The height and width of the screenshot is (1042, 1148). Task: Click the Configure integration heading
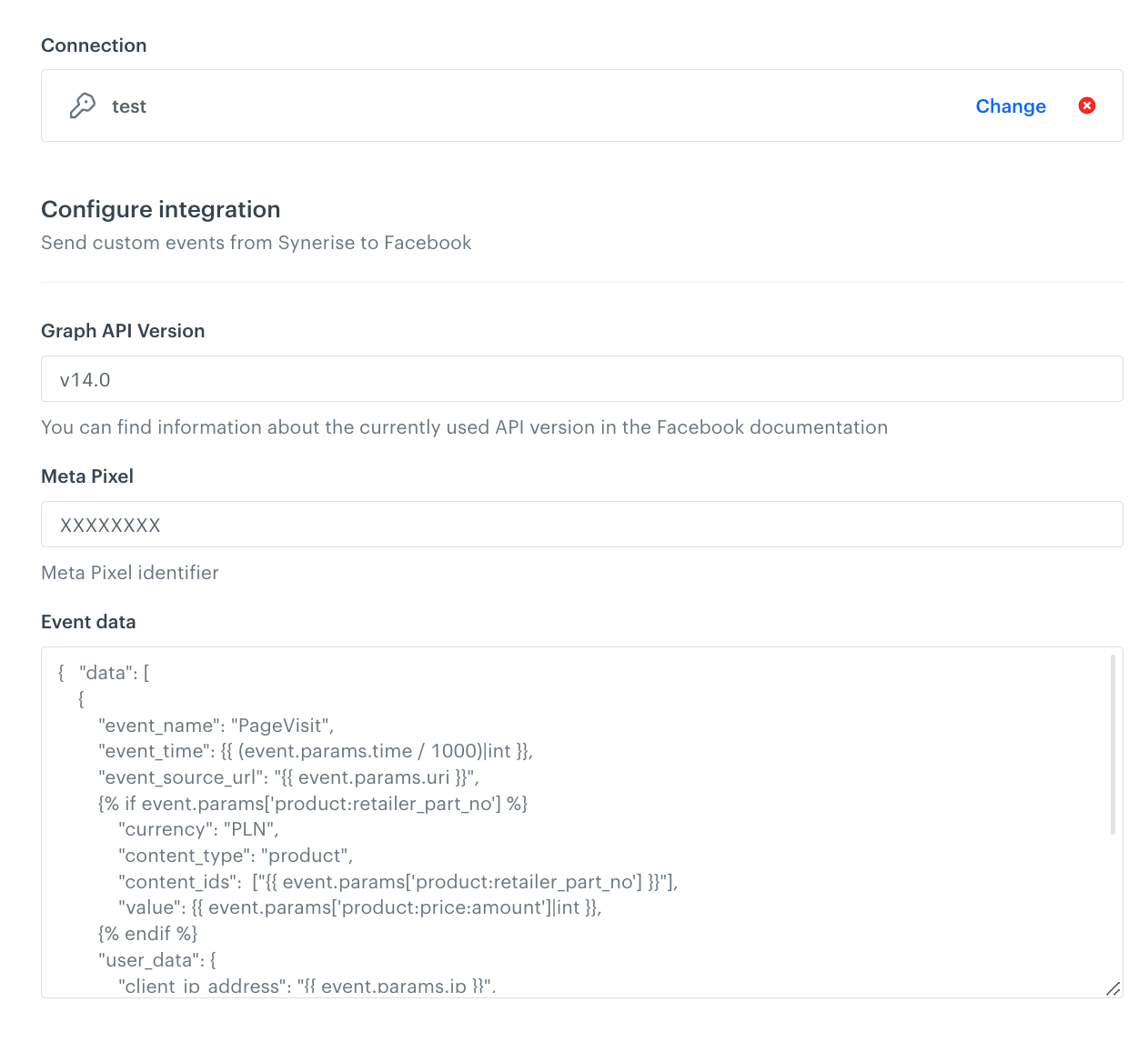160,209
